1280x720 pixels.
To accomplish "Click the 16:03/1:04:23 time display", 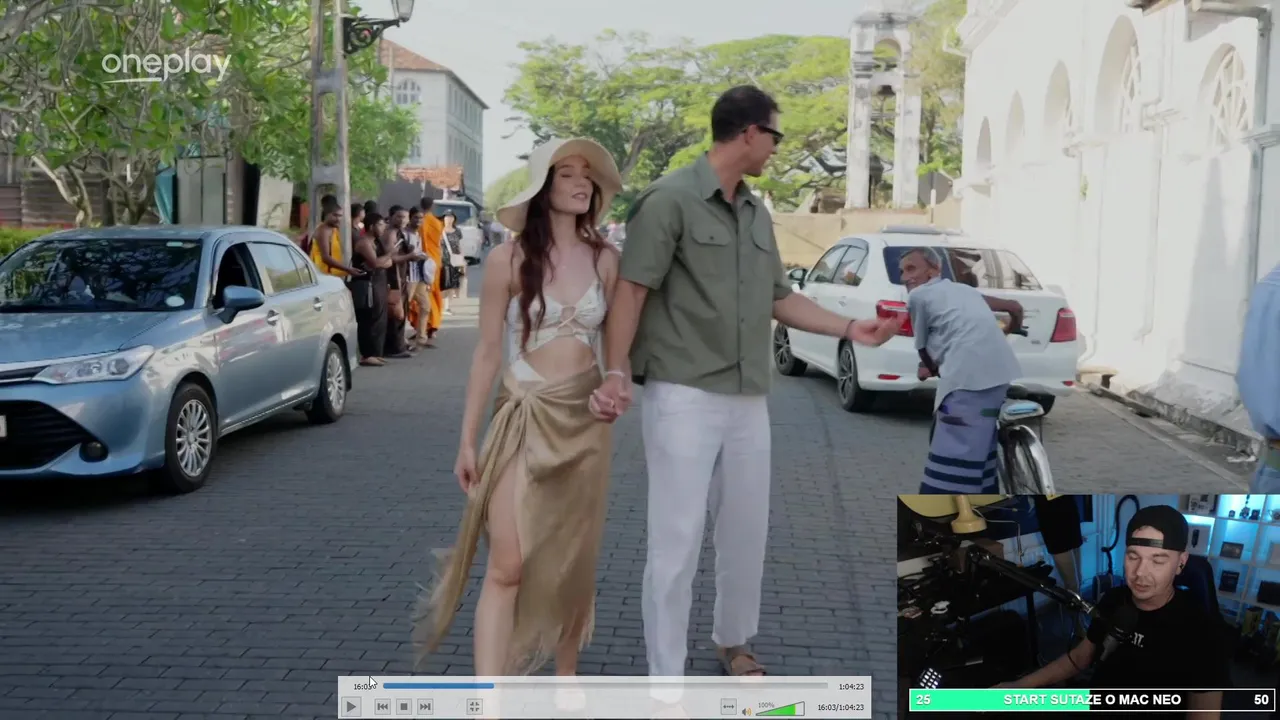I will [x=840, y=708].
